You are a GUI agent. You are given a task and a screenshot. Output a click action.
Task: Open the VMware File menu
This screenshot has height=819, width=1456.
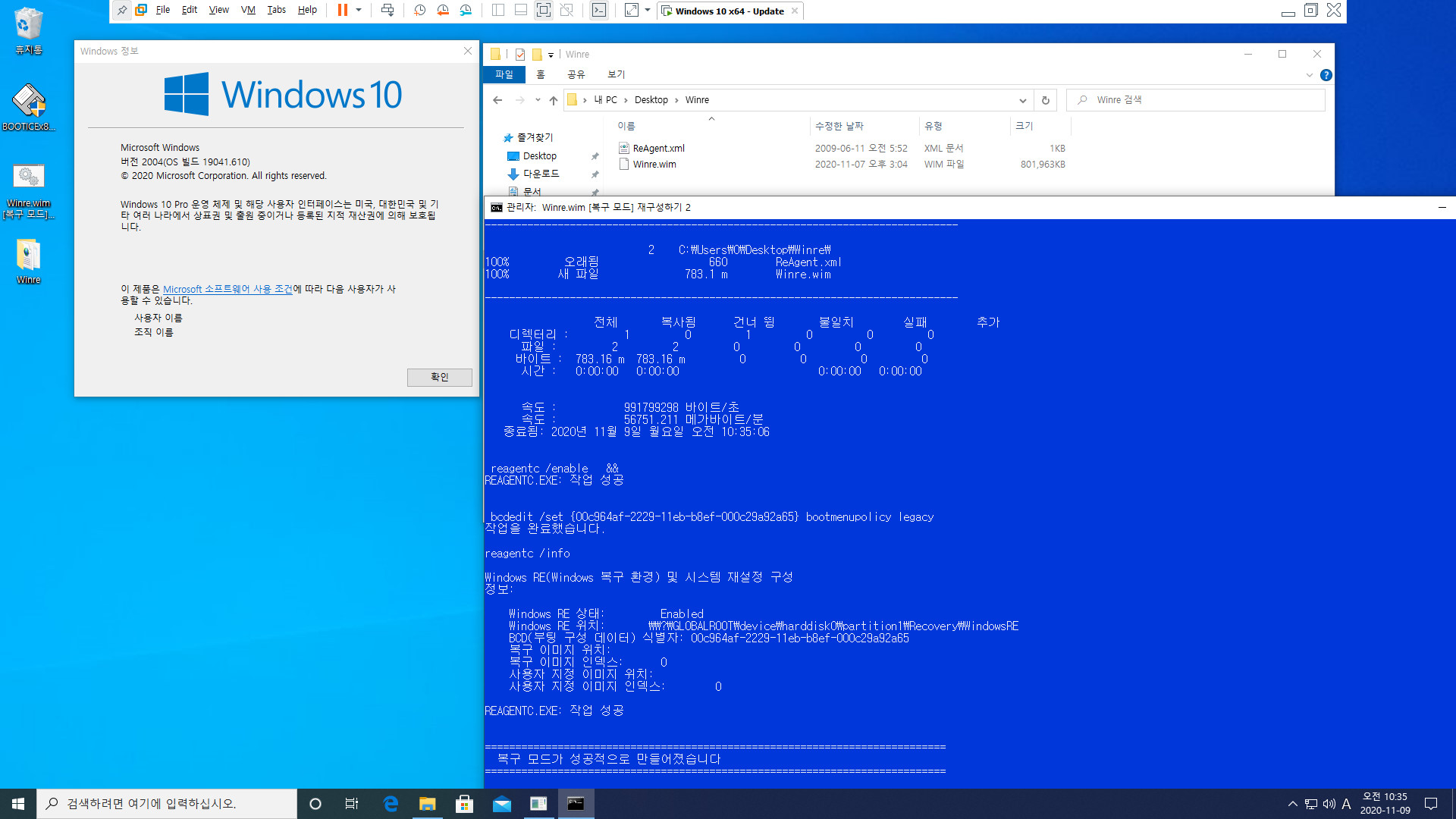tap(163, 10)
